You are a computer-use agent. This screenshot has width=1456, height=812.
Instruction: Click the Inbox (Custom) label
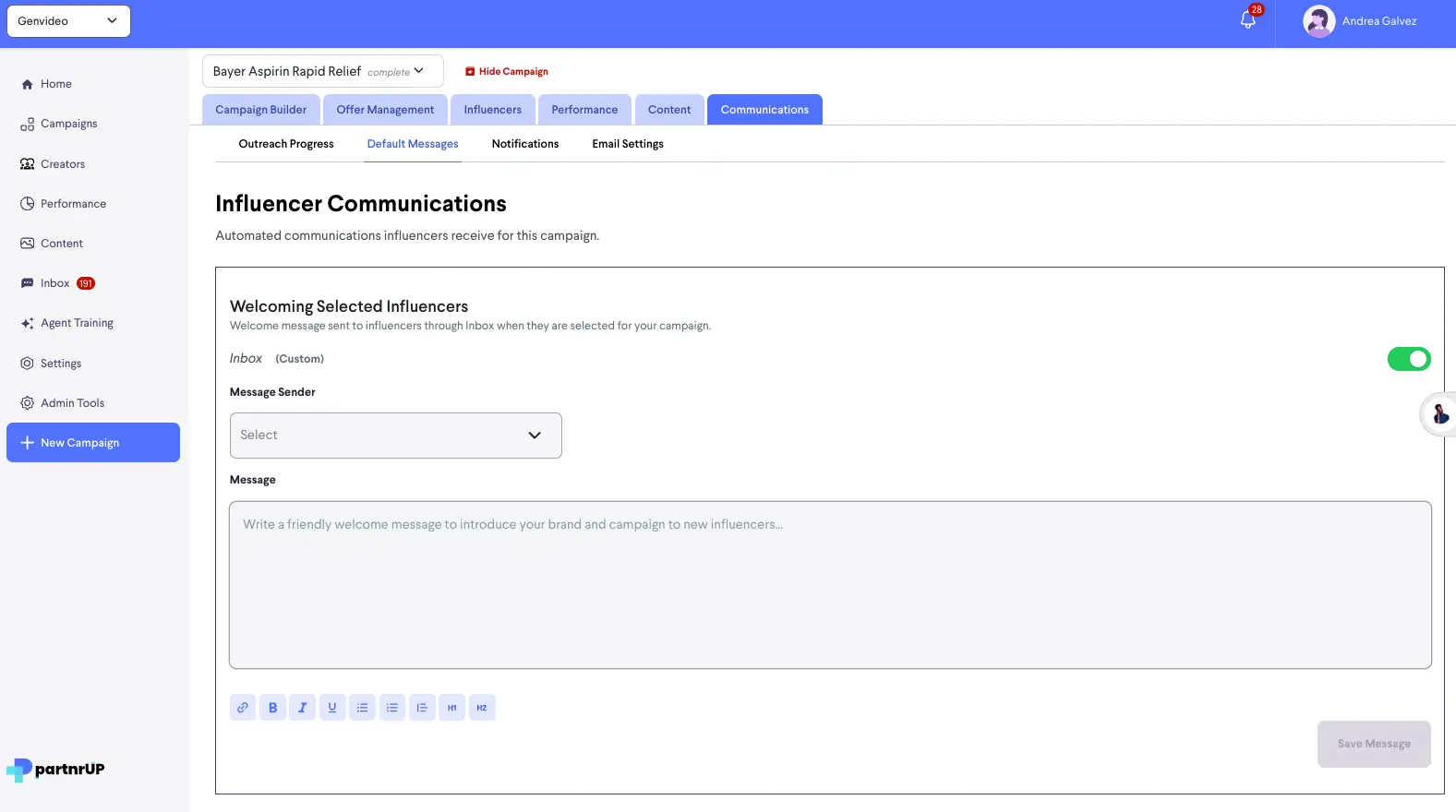click(277, 358)
